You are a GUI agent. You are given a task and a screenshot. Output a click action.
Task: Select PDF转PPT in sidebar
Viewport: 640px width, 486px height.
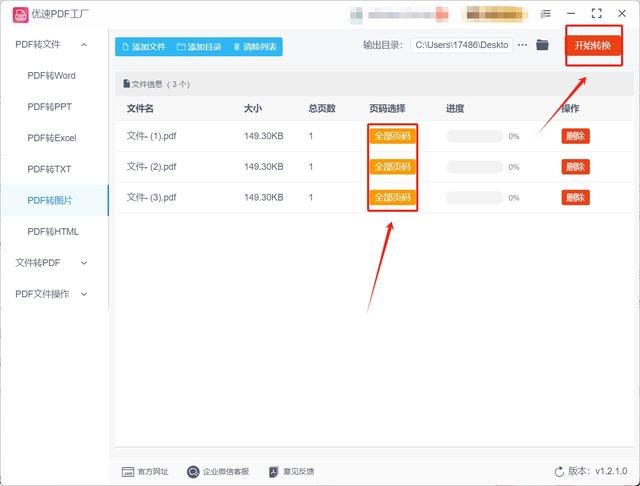pyautogui.click(x=49, y=107)
